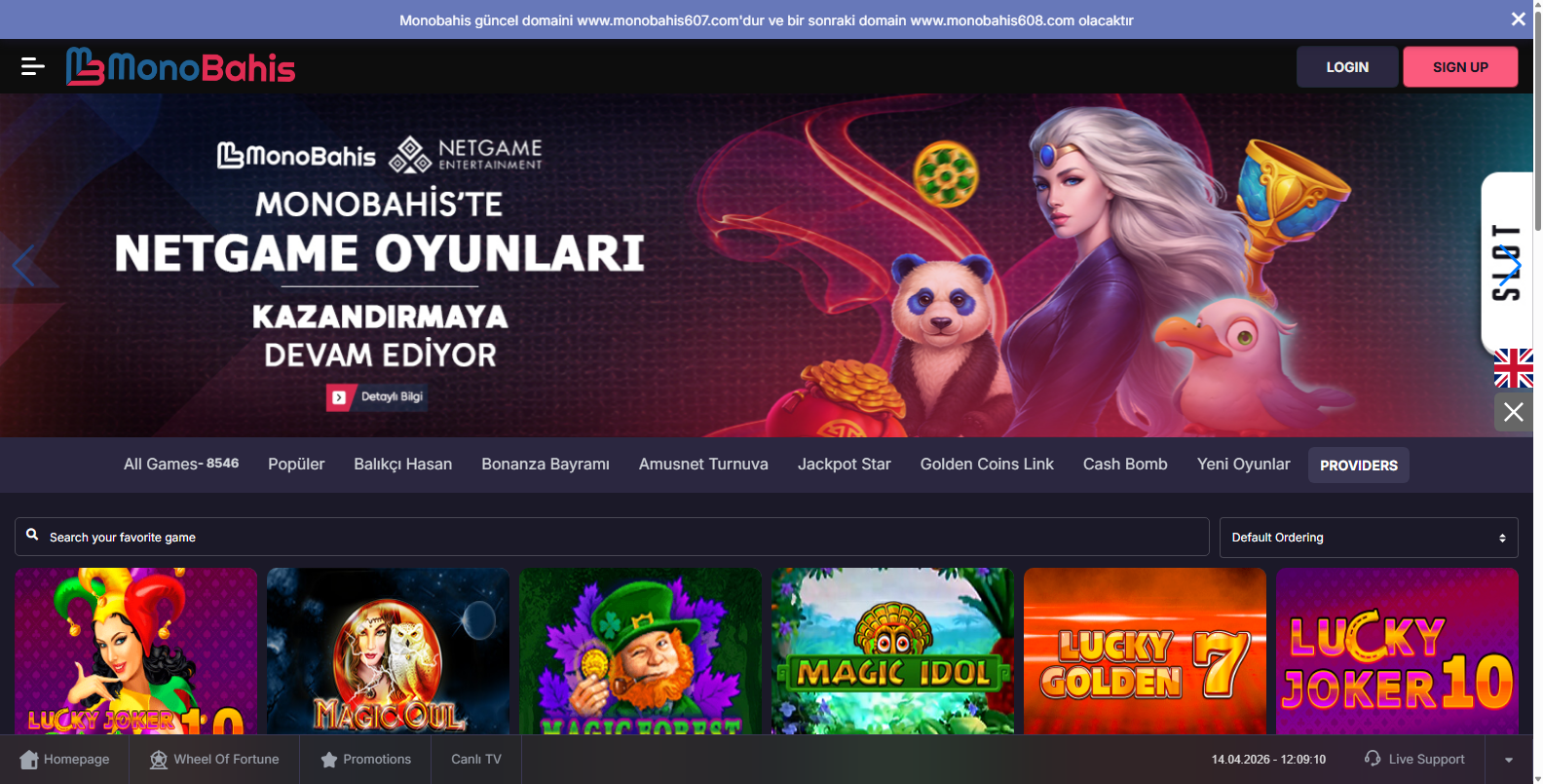Click the MonoBahis logo
The image size is (1543, 784).
(180, 67)
